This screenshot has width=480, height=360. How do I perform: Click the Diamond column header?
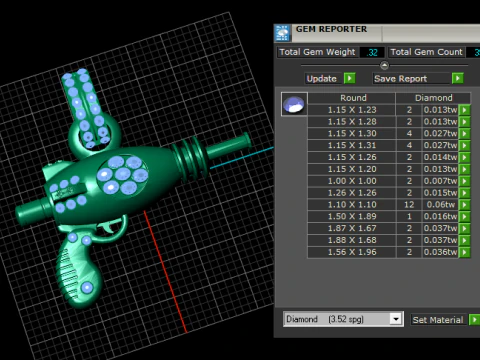pos(433,98)
